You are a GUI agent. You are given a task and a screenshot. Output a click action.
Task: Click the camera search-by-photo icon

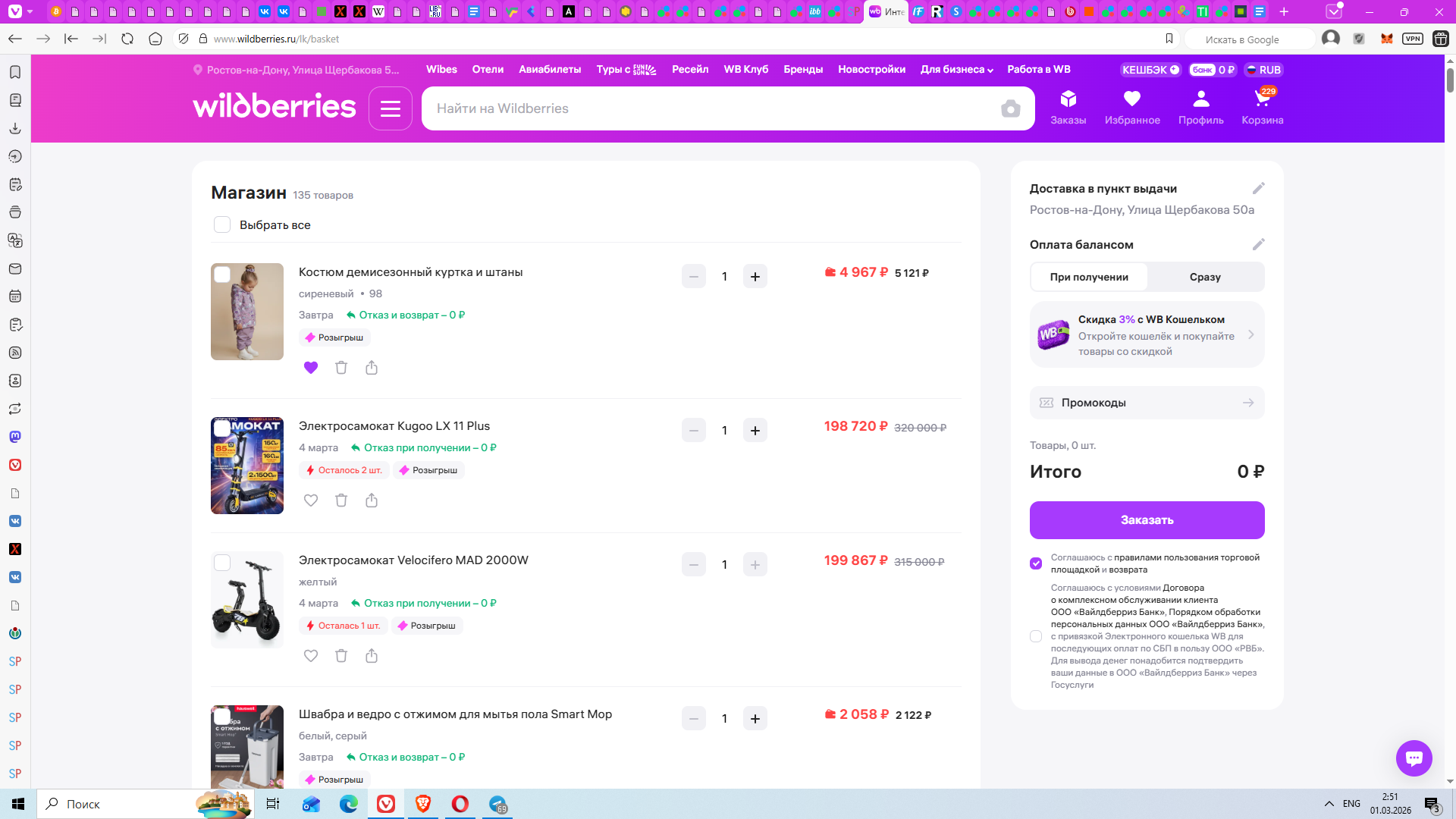[x=1010, y=109]
